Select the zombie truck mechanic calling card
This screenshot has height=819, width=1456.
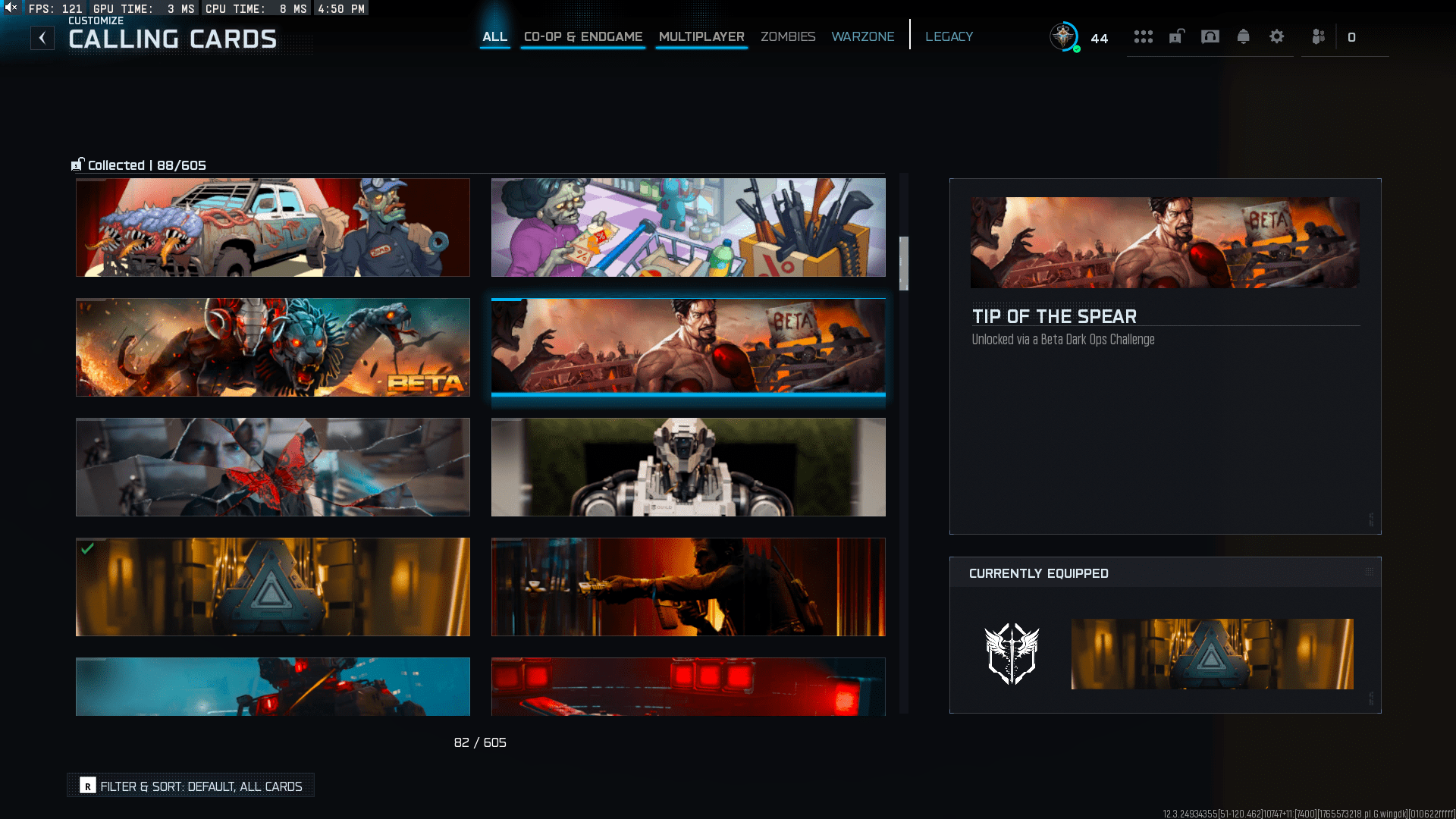click(273, 227)
